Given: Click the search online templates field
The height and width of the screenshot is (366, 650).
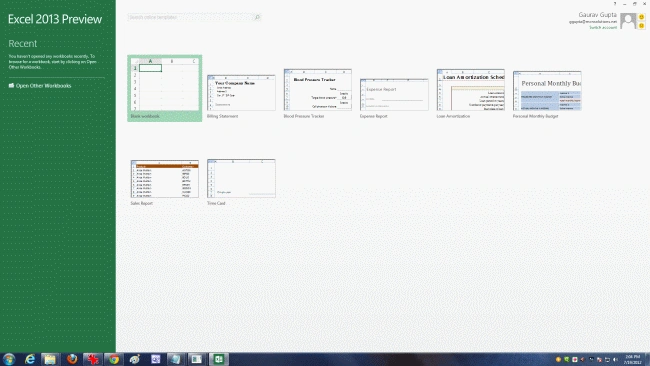Looking at the screenshot, I should tap(191, 17).
